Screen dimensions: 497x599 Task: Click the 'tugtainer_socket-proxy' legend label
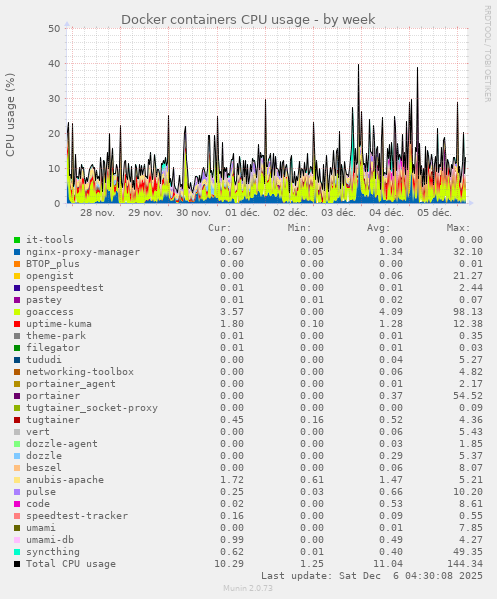92,408
